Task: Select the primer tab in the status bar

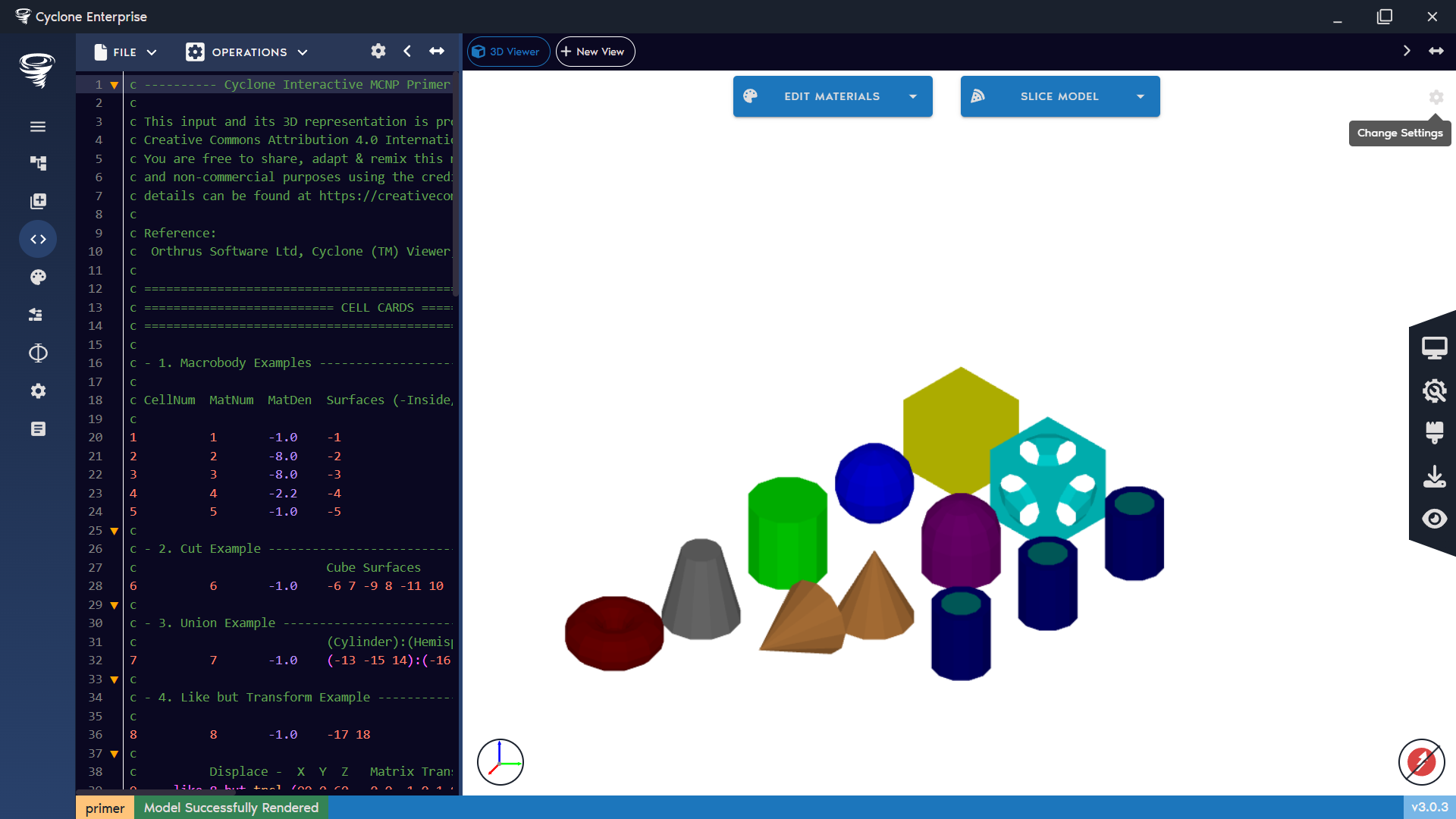Action: click(x=105, y=808)
